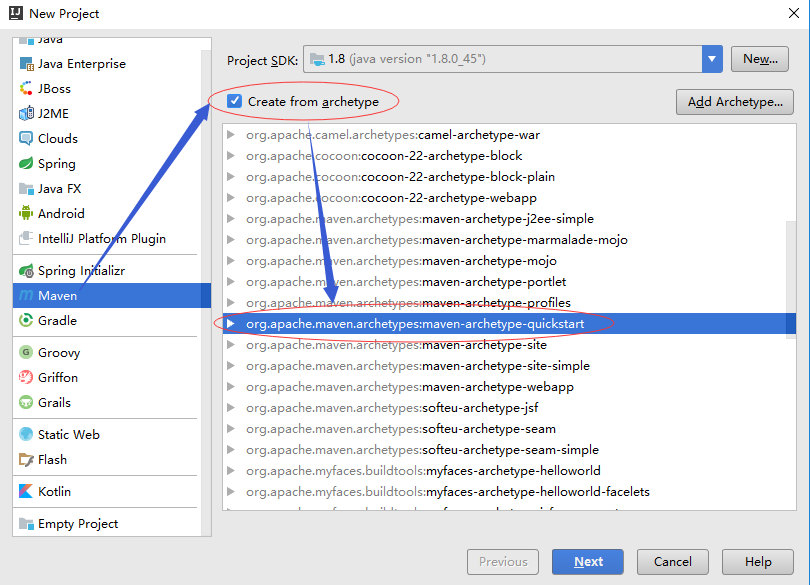Click the Java Enterprise icon
This screenshot has height=585, width=810.
[26, 64]
